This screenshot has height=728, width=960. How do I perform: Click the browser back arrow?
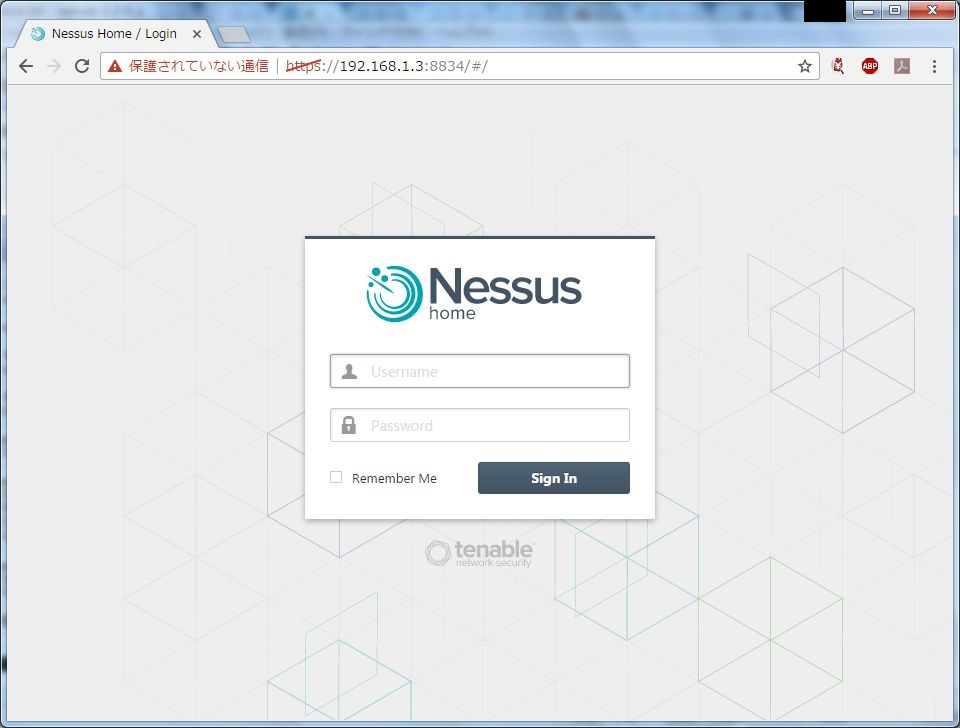click(26, 66)
